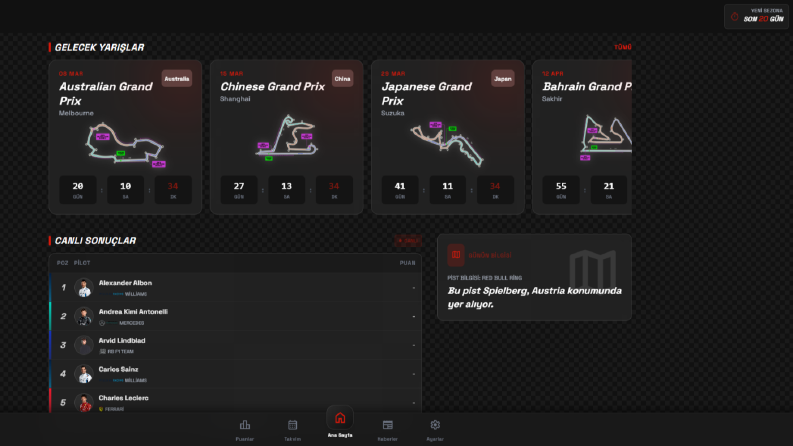
Task: Click the 12 Apr date on Bahrain card
Action: click(x=553, y=74)
